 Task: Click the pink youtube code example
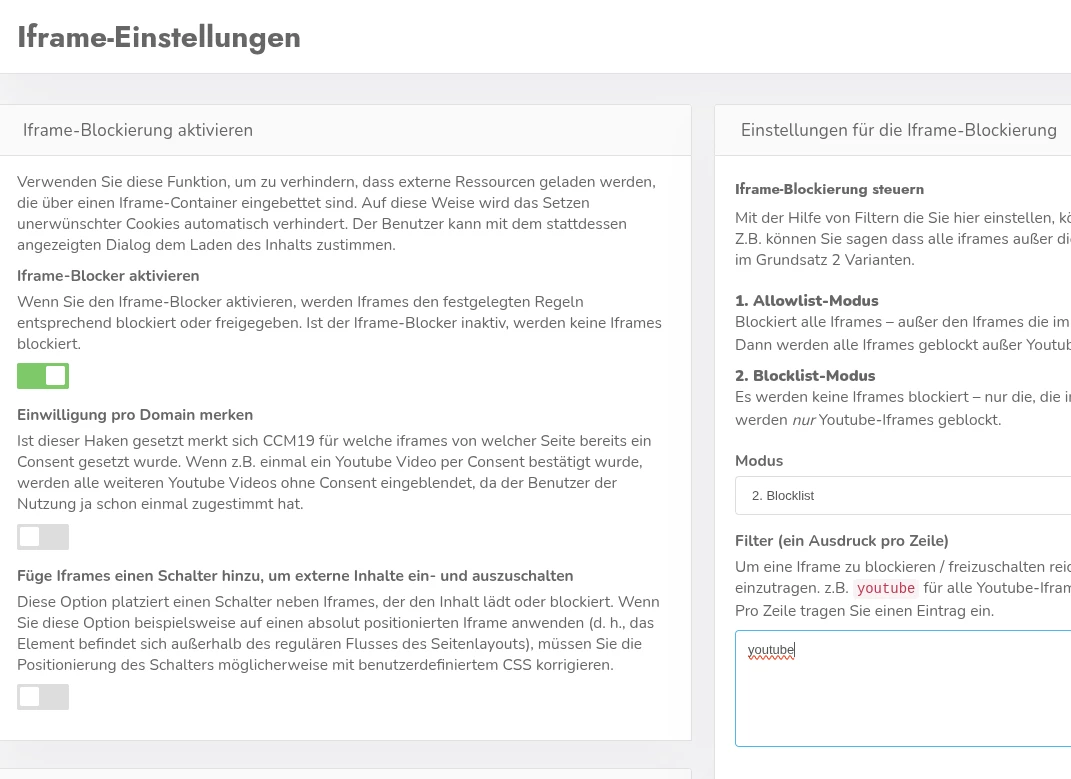[885, 589]
